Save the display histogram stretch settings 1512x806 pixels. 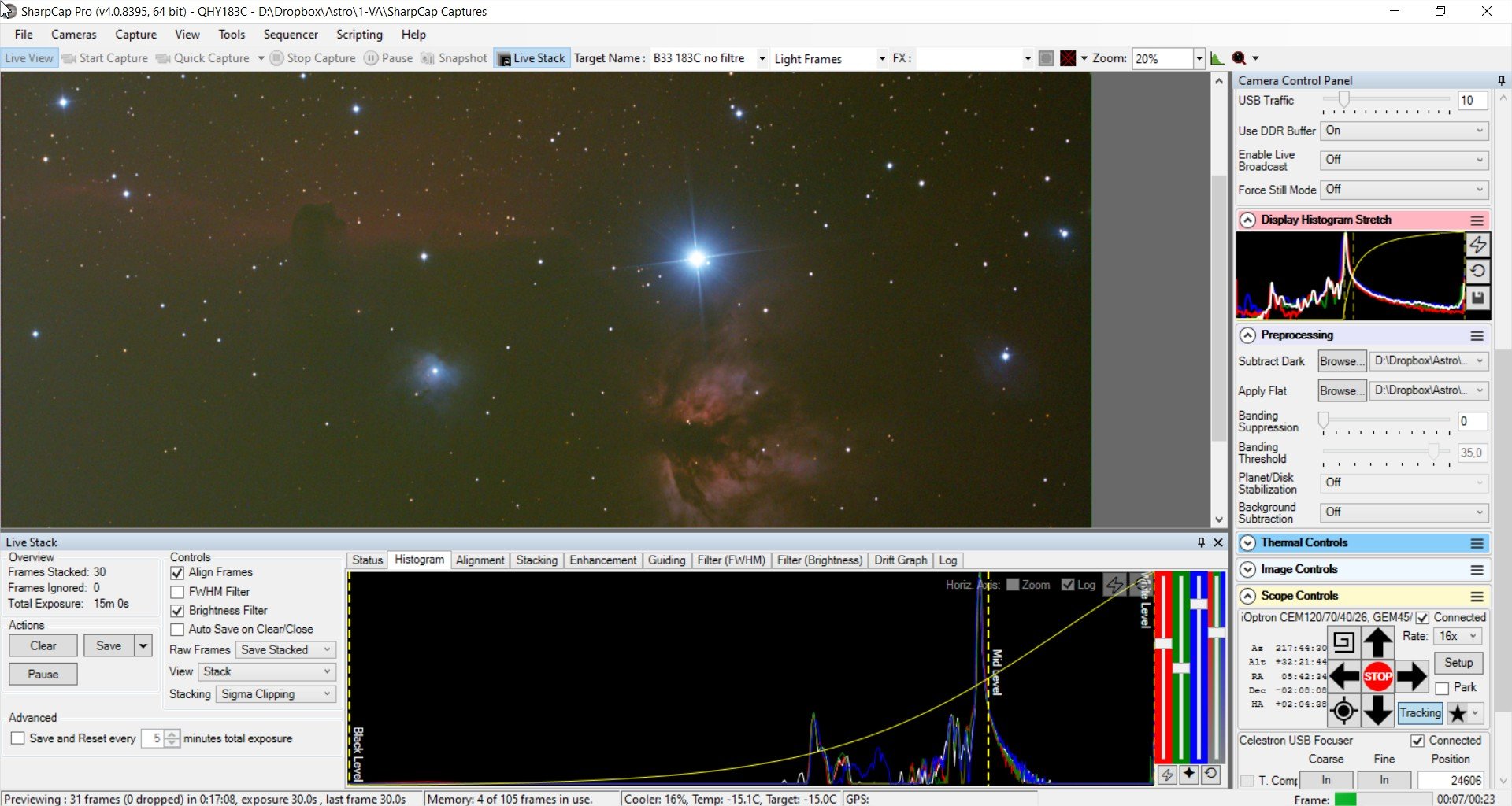click(1477, 298)
